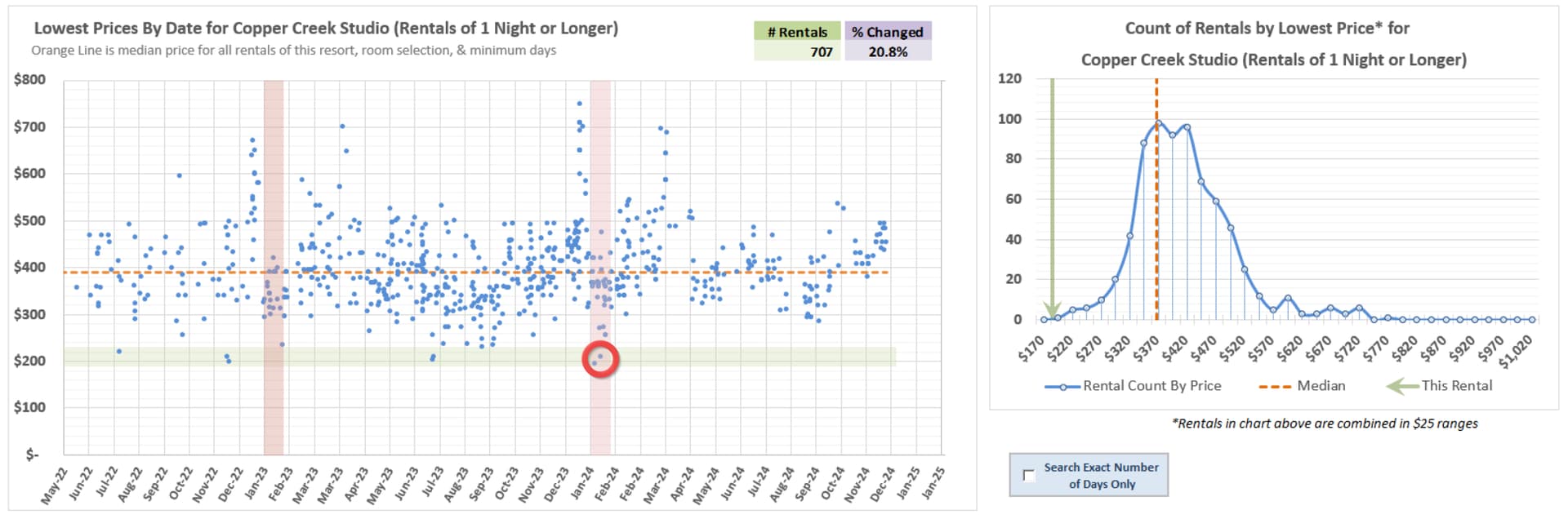
Task: Click the count curve peak point near 100
Action: [x=1158, y=123]
